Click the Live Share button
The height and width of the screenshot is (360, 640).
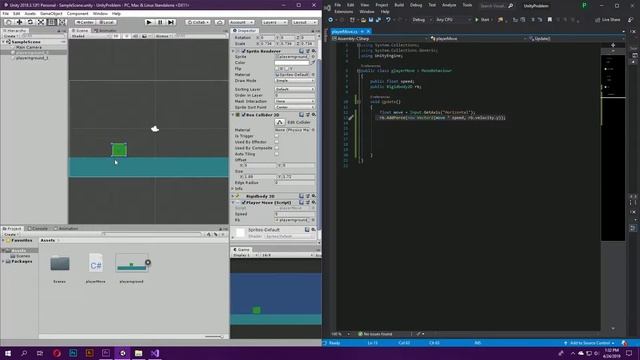608,20
